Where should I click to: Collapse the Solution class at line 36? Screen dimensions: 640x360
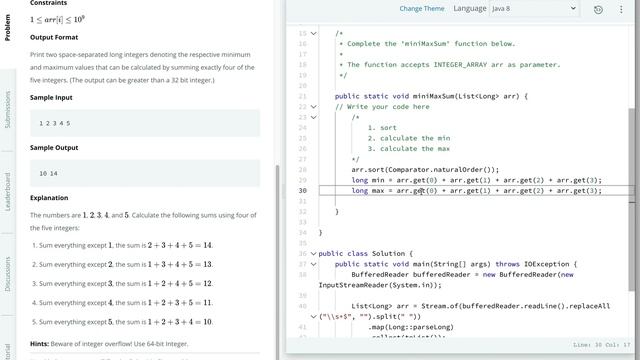pos(313,254)
